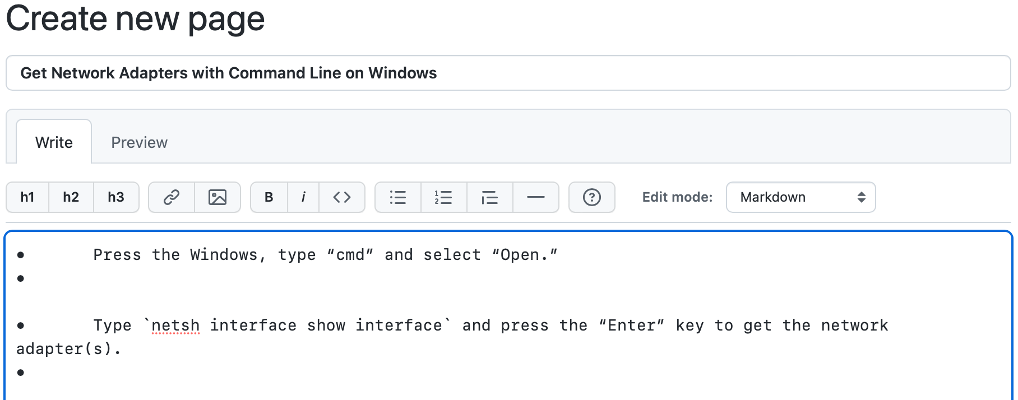Insert an h2 heading

click(x=71, y=197)
